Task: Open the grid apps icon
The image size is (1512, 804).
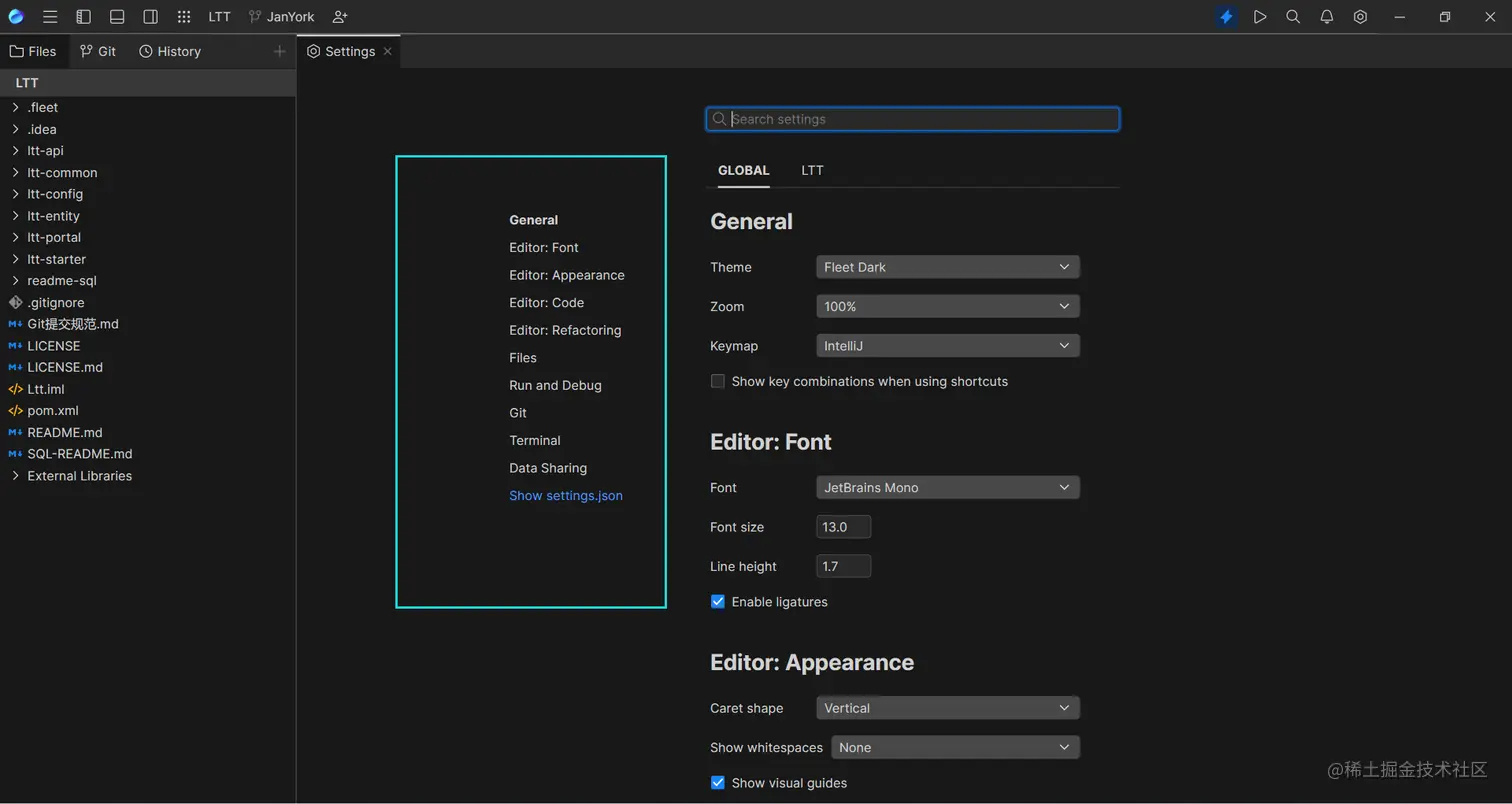Action: click(184, 17)
